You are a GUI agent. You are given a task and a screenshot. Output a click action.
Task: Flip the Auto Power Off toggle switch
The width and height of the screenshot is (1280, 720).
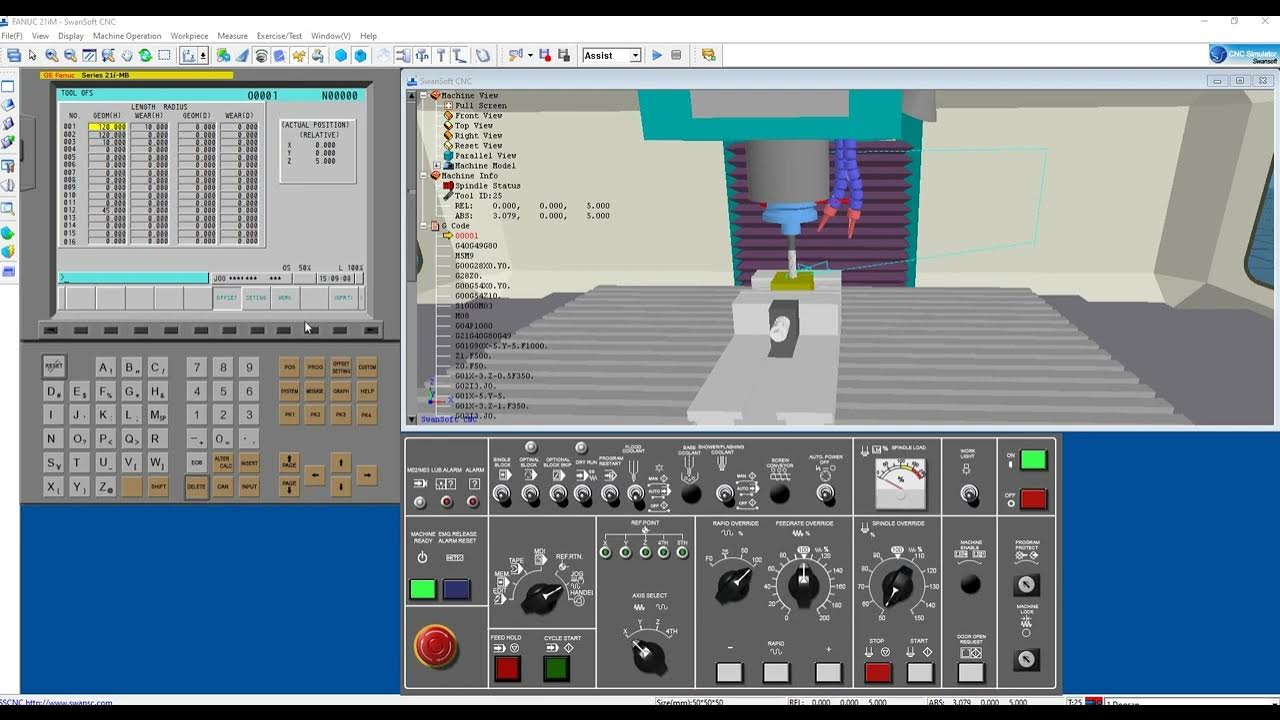click(x=825, y=494)
